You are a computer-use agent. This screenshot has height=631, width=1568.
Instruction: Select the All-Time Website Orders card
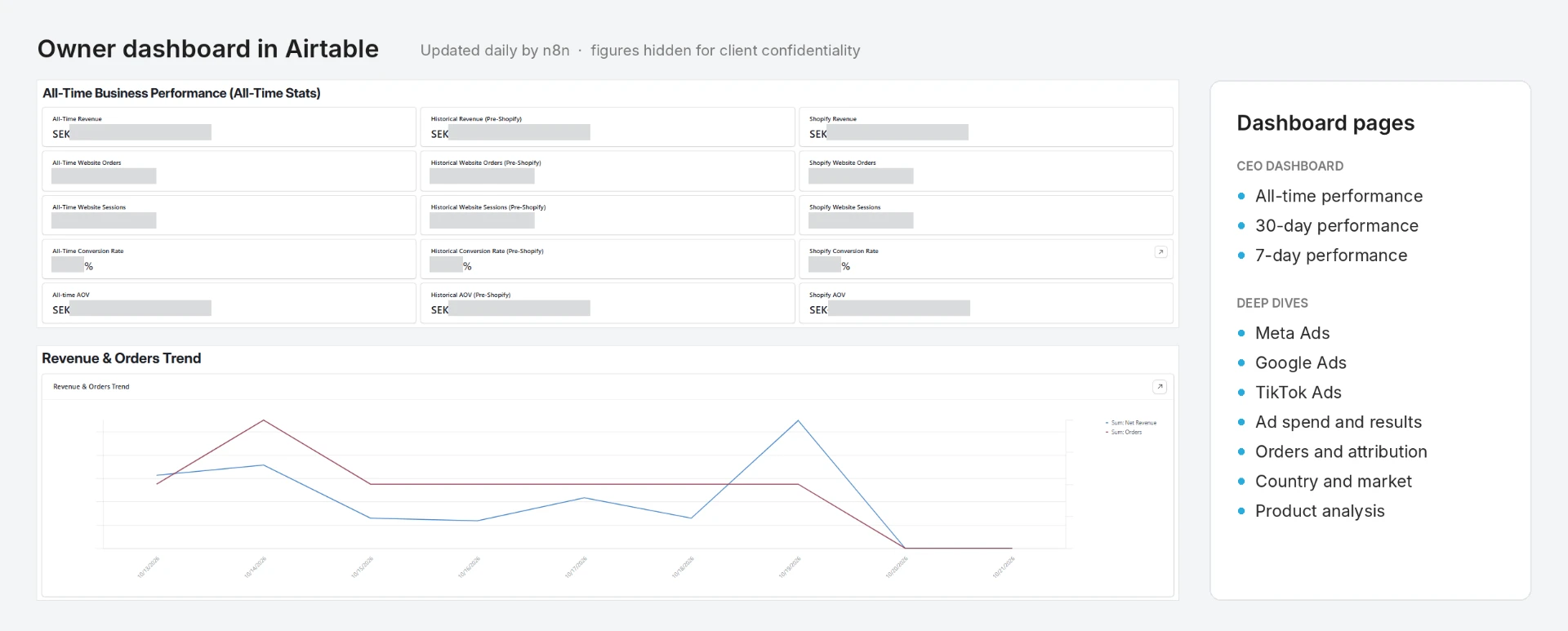point(229,171)
